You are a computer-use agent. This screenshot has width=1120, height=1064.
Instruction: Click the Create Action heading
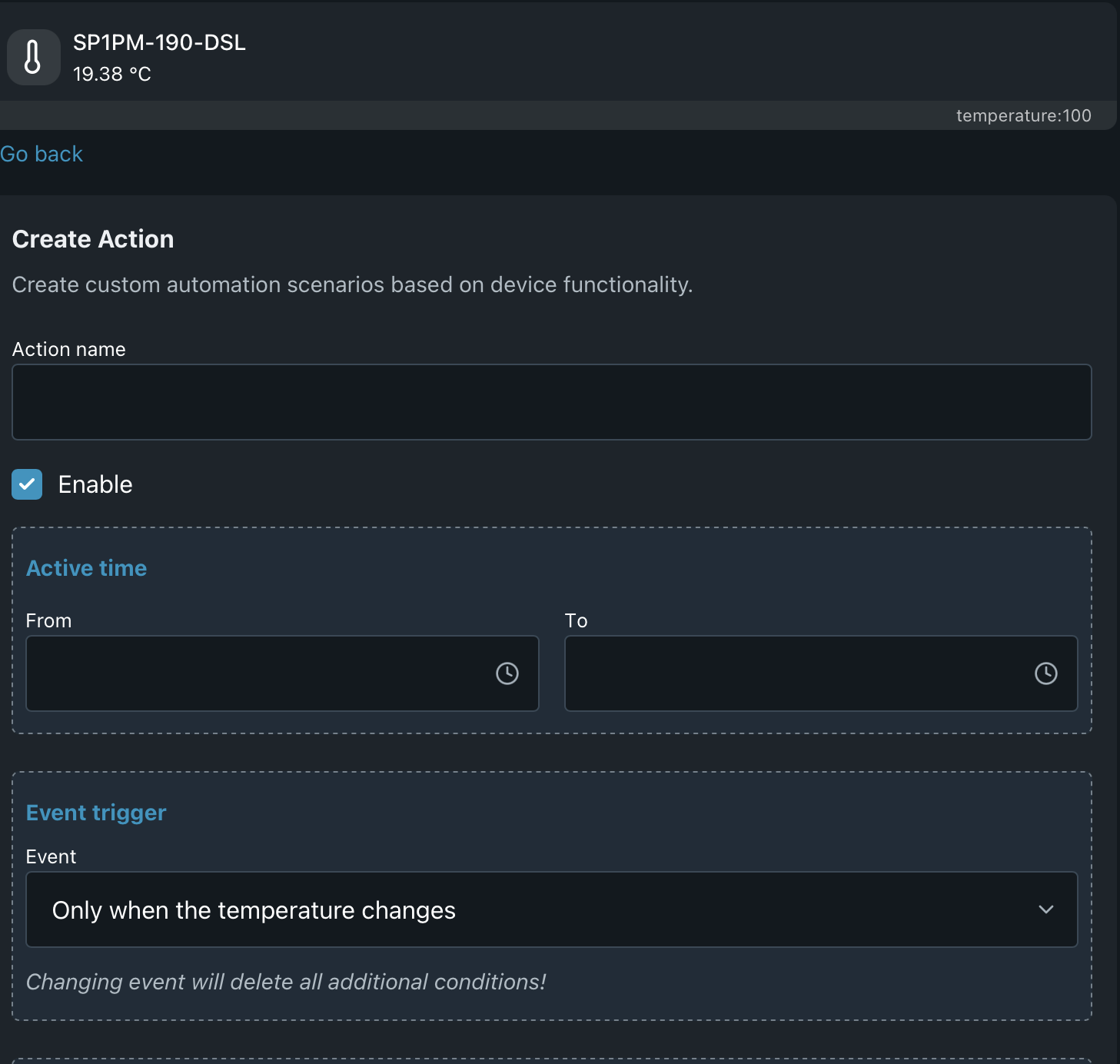pos(93,239)
